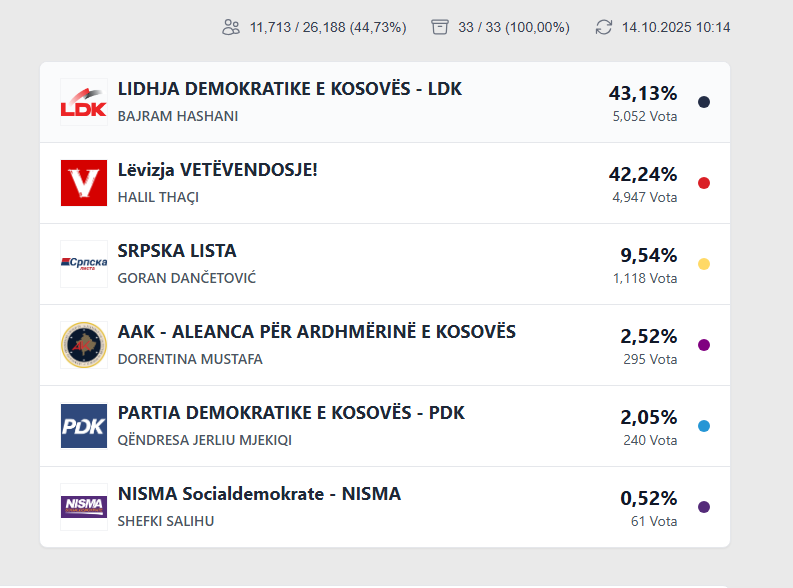
Task: Click the Srpska Lista party logo
Action: click(83, 264)
